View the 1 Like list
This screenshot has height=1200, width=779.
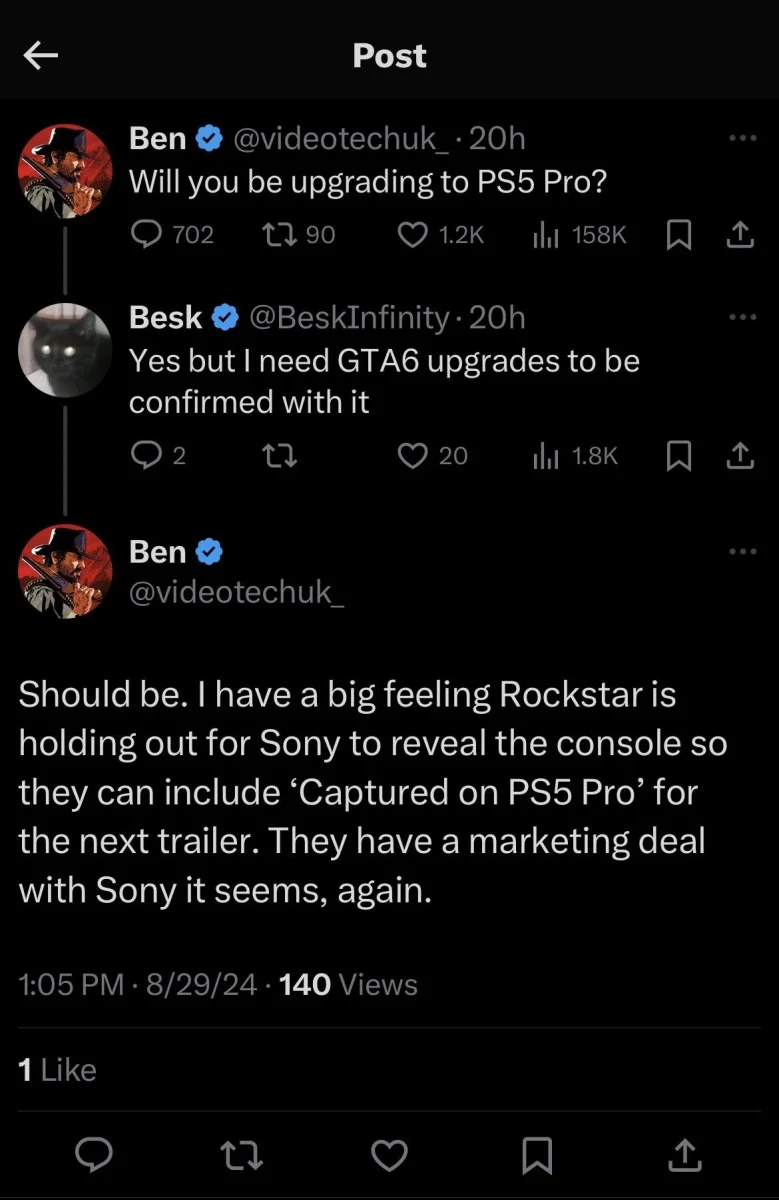57,1069
